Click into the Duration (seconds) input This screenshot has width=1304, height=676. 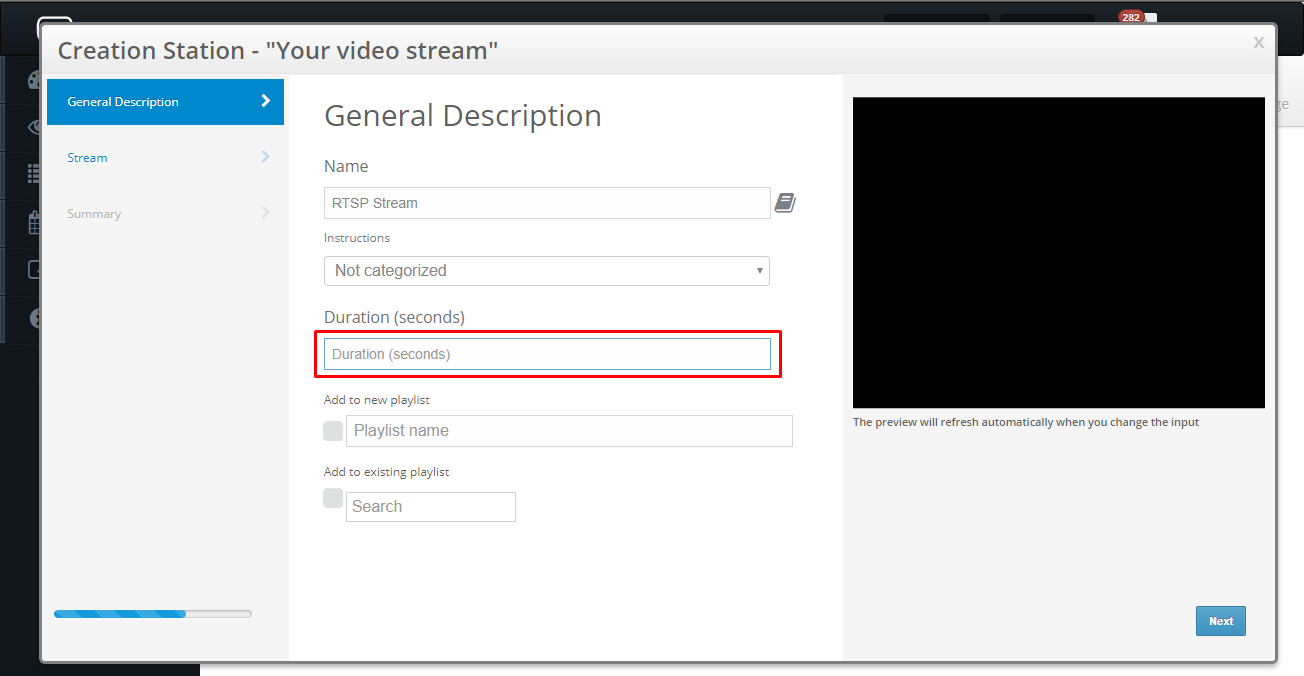(547, 354)
